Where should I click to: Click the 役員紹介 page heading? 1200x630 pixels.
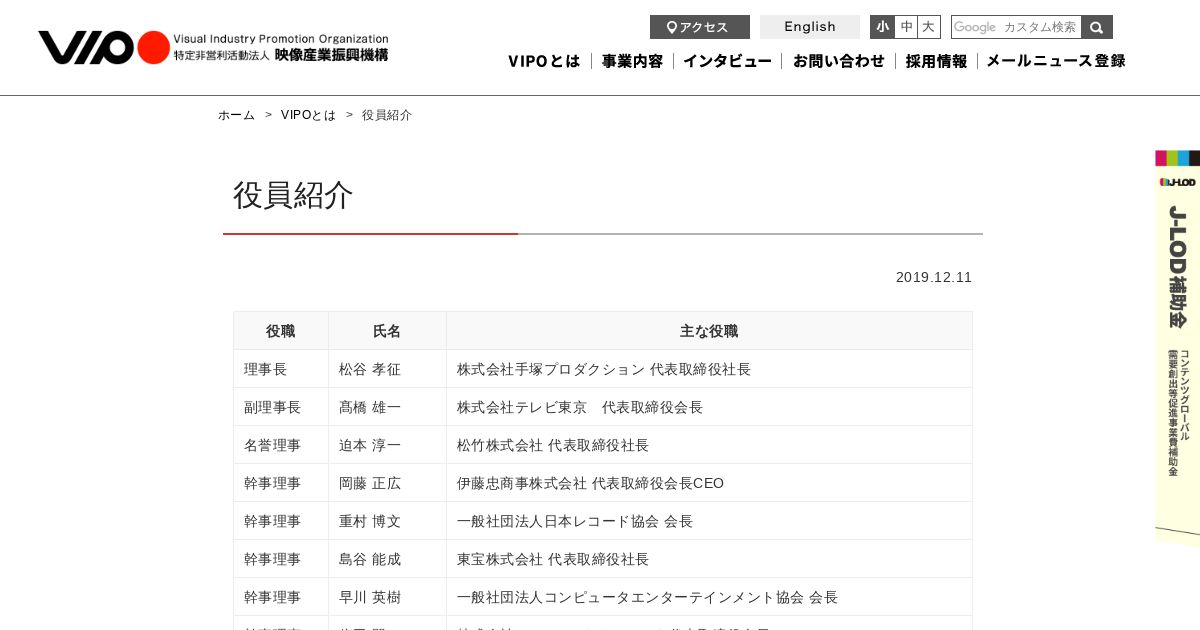(293, 195)
